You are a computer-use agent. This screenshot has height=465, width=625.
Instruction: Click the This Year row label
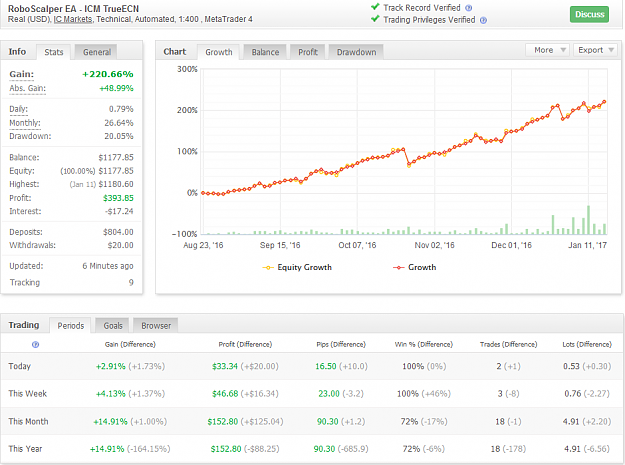(25, 449)
